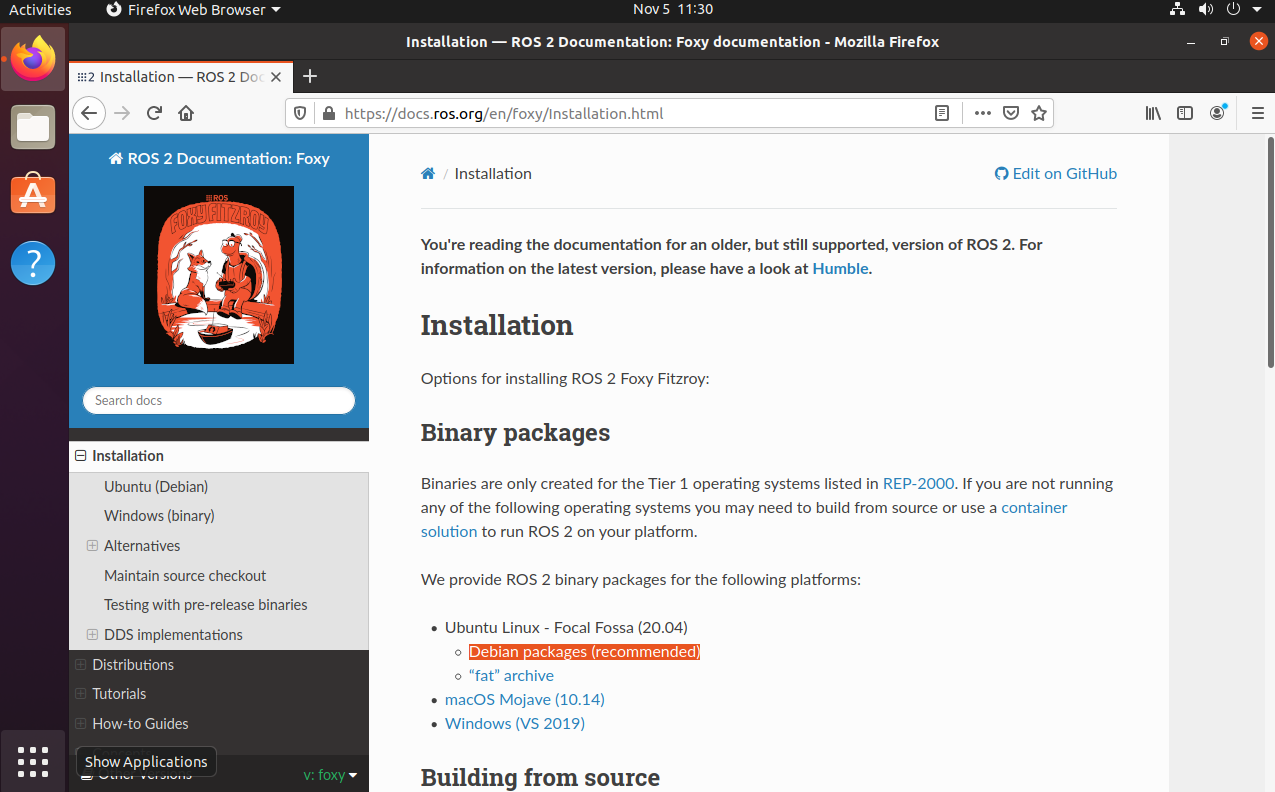The height and width of the screenshot is (792, 1275).
Task: View site security padlock information
Action: click(x=327, y=113)
